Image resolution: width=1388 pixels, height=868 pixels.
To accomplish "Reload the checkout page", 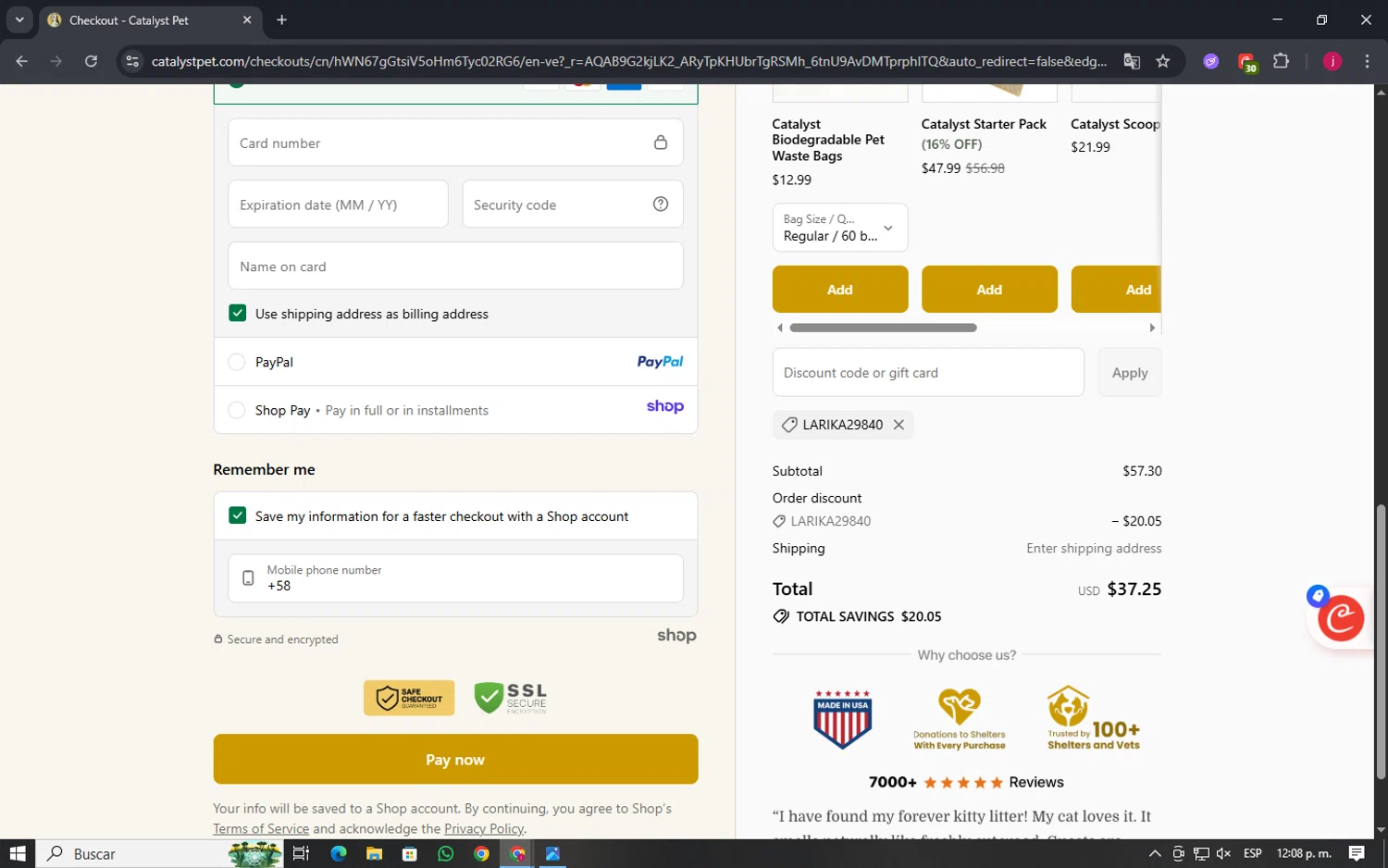I will pos(91,61).
